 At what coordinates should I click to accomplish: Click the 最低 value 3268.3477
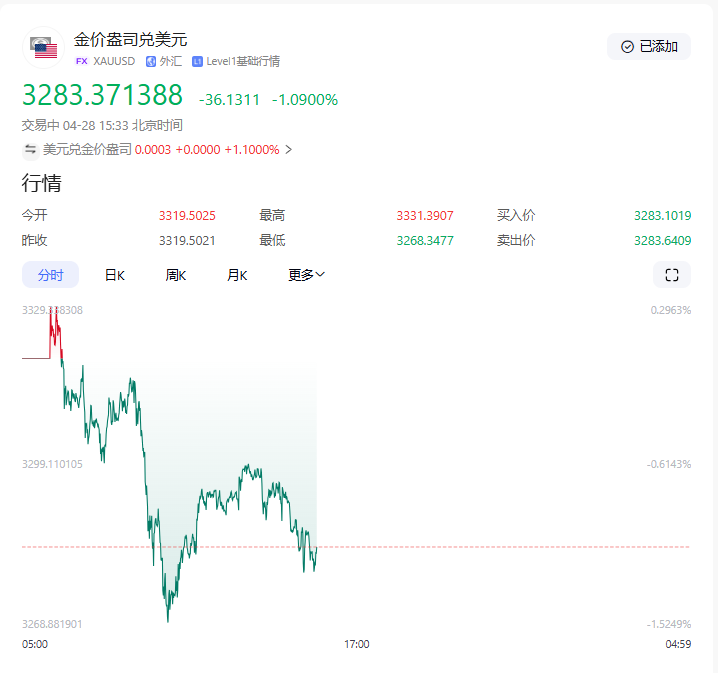[425, 241]
